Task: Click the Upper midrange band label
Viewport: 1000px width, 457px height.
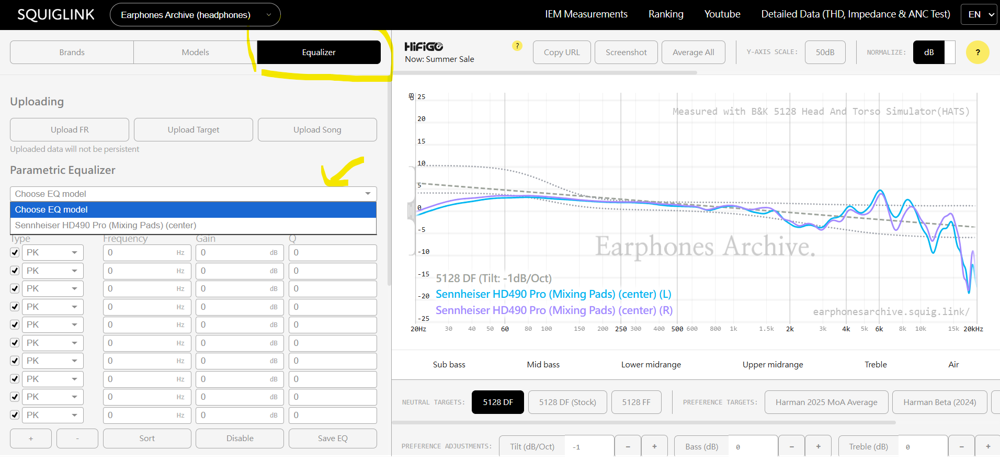Action: coord(772,365)
